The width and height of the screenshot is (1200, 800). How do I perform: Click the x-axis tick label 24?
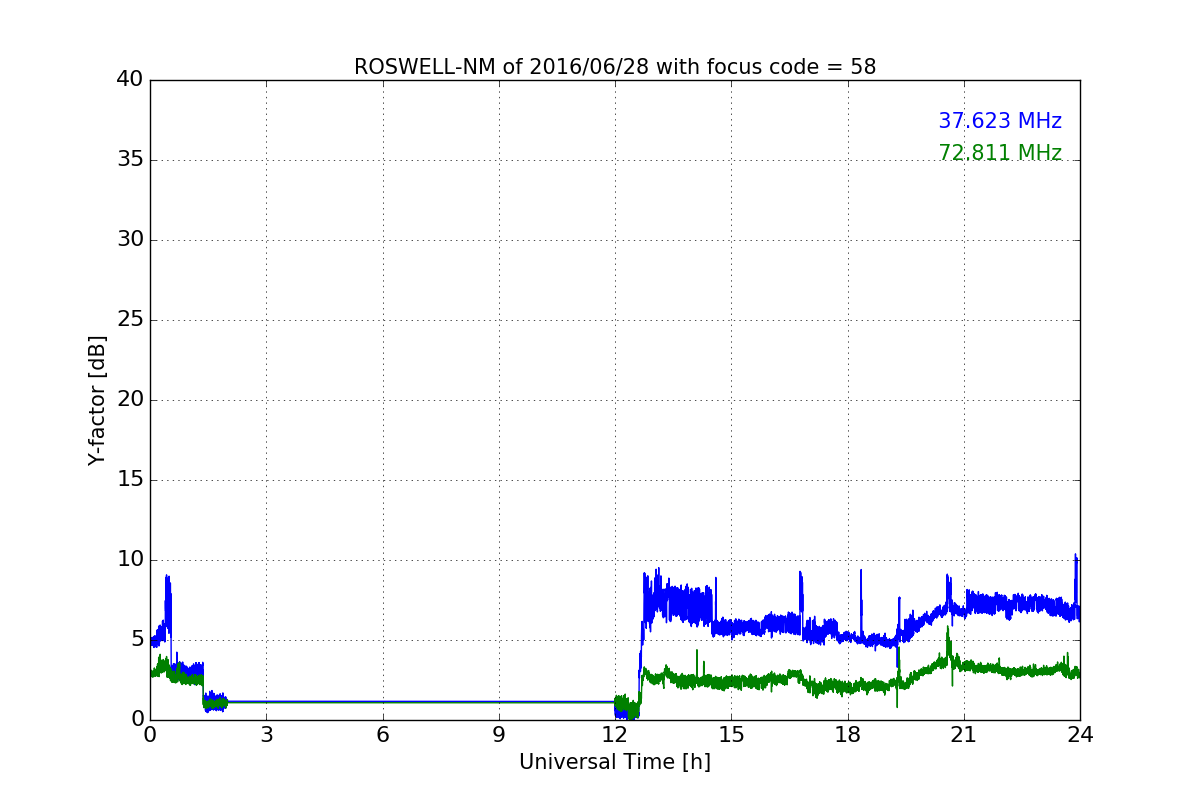(1080, 735)
